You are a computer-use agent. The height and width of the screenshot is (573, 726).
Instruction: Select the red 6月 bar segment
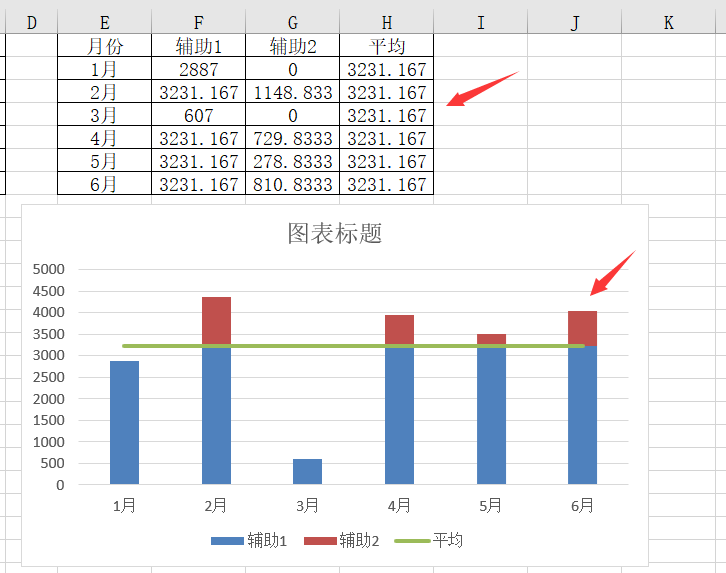582,327
